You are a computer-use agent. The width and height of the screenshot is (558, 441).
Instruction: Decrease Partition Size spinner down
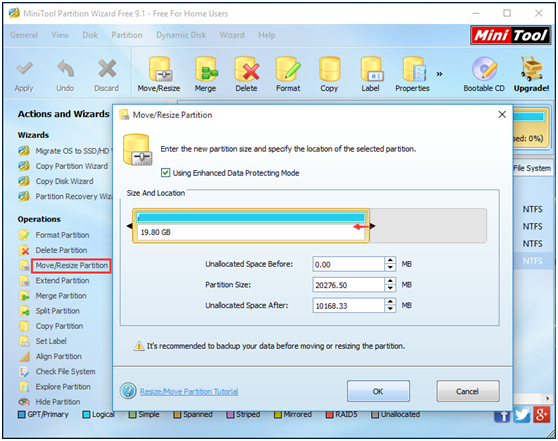(x=390, y=288)
